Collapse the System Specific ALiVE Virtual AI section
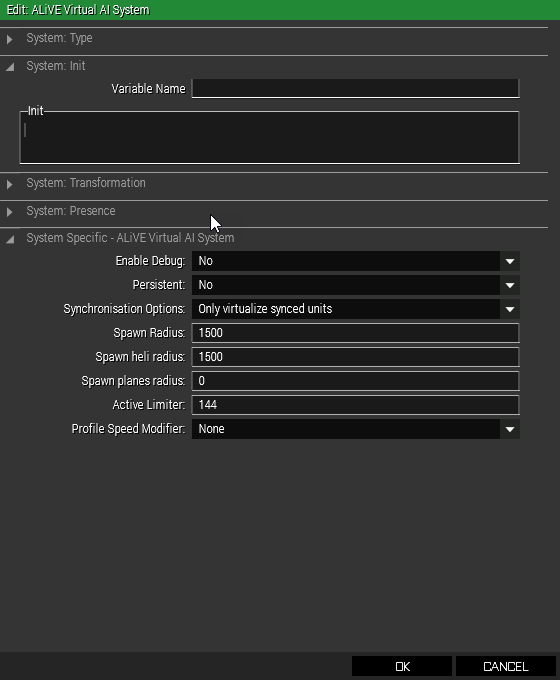Viewport: 560px width, 680px height. click(x=10, y=239)
